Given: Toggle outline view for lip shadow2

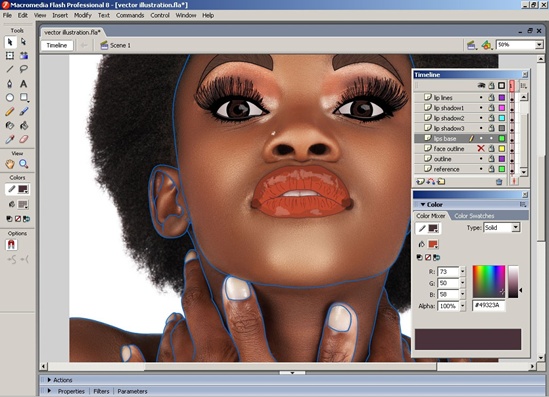Looking at the screenshot, I should pyautogui.click(x=502, y=118).
